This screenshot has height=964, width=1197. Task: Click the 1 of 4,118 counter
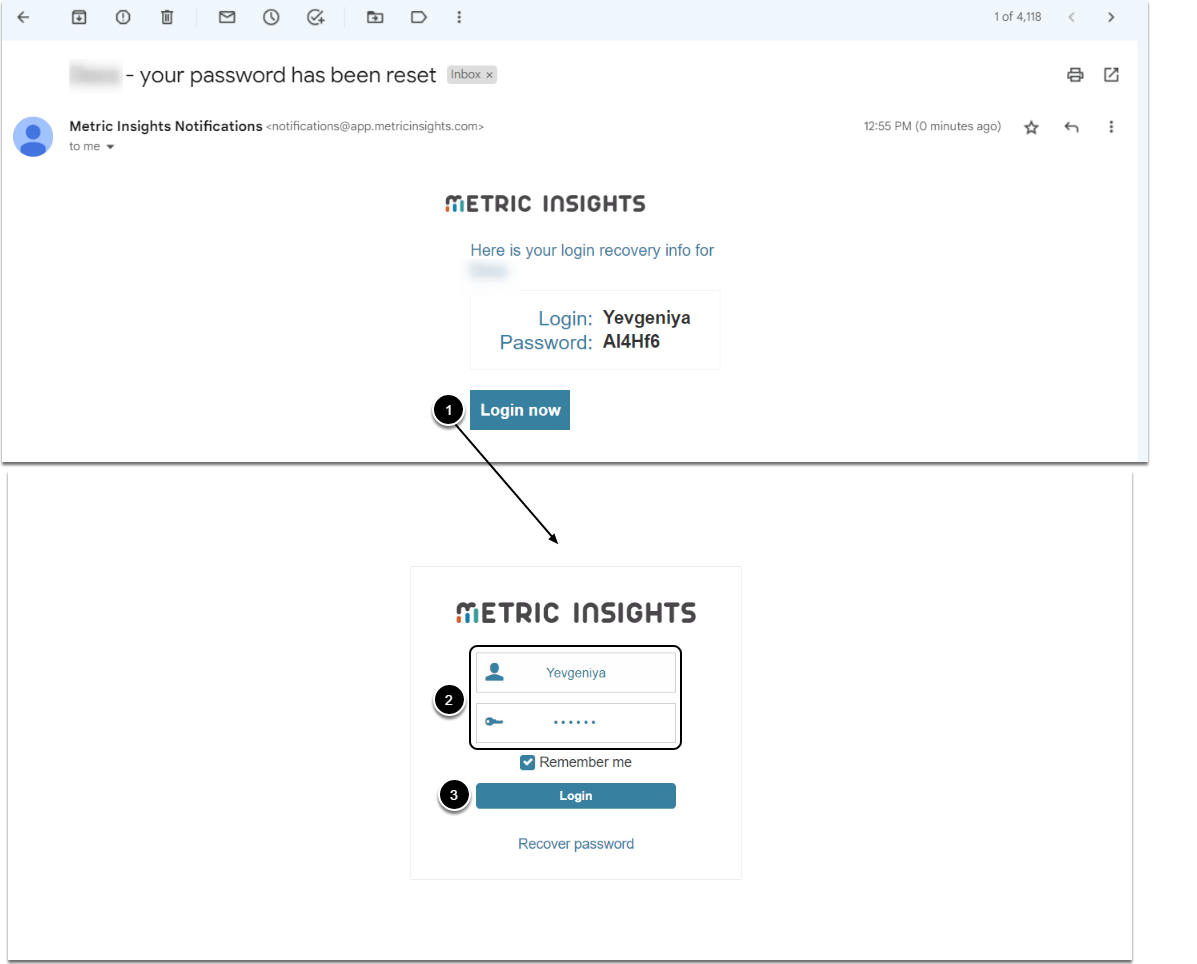coord(1018,17)
